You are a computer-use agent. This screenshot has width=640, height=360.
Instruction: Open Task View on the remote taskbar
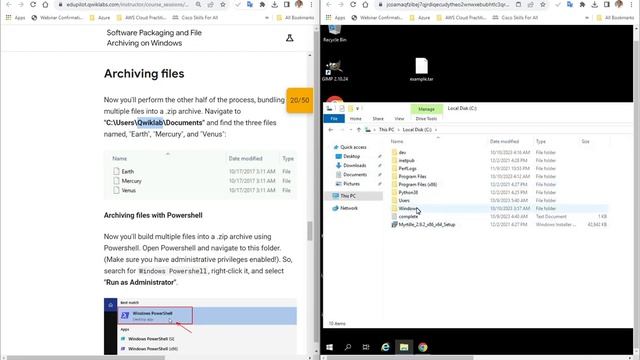[366, 347]
